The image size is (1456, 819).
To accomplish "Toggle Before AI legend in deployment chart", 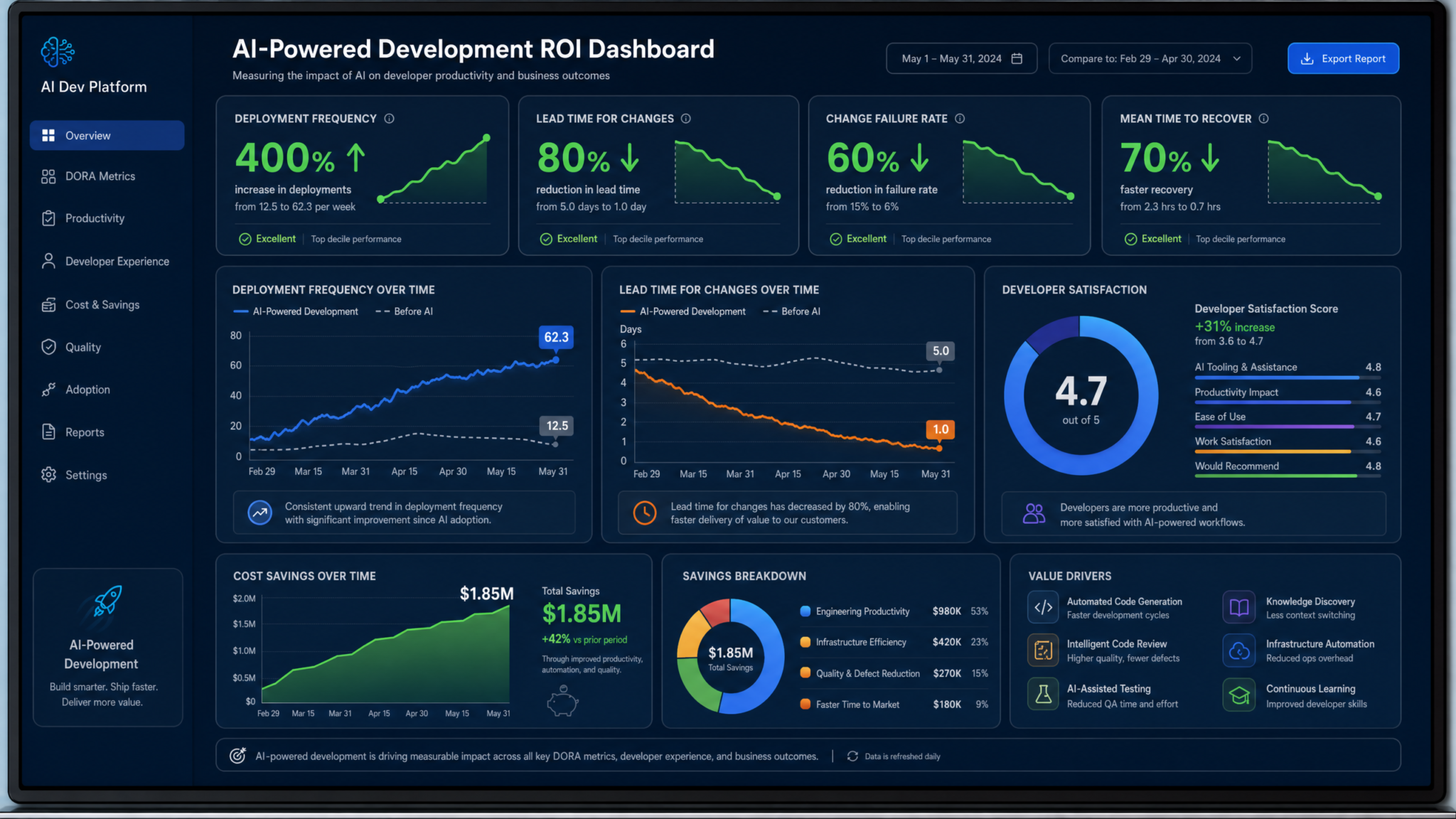I will point(404,311).
